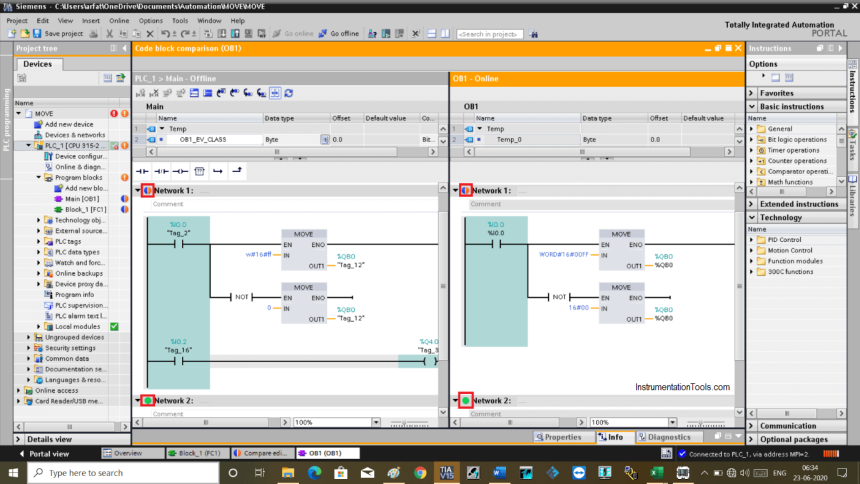Select the Devices tab in project tree
860x484 pixels.
[37, 64]
